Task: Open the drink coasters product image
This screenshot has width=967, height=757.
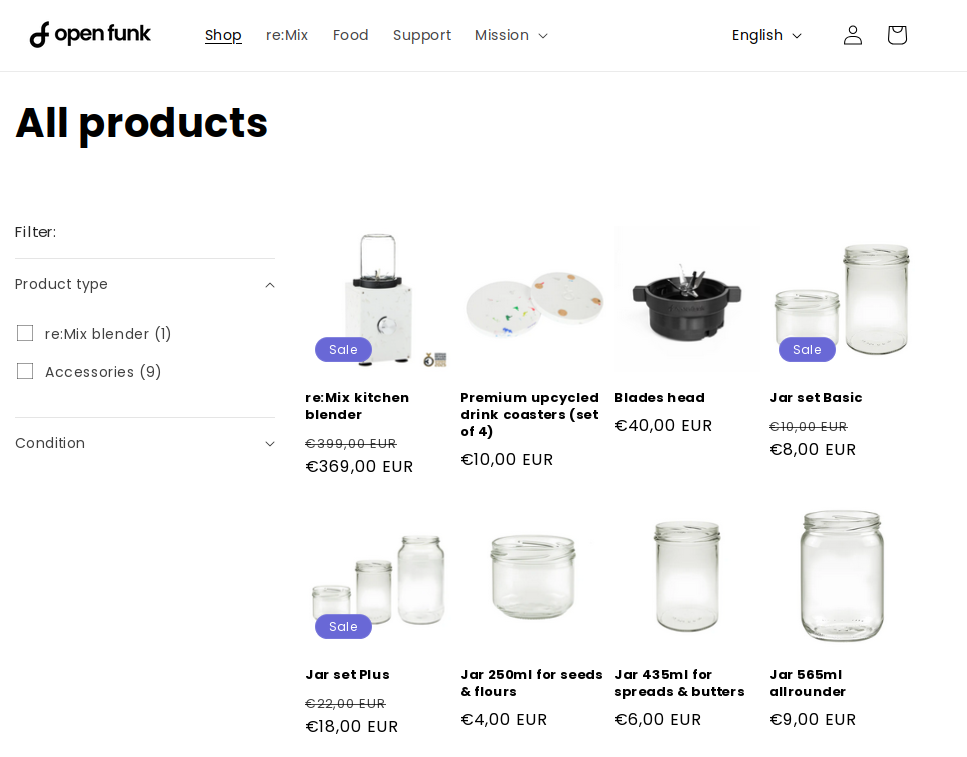Action: tap(533, 299)
